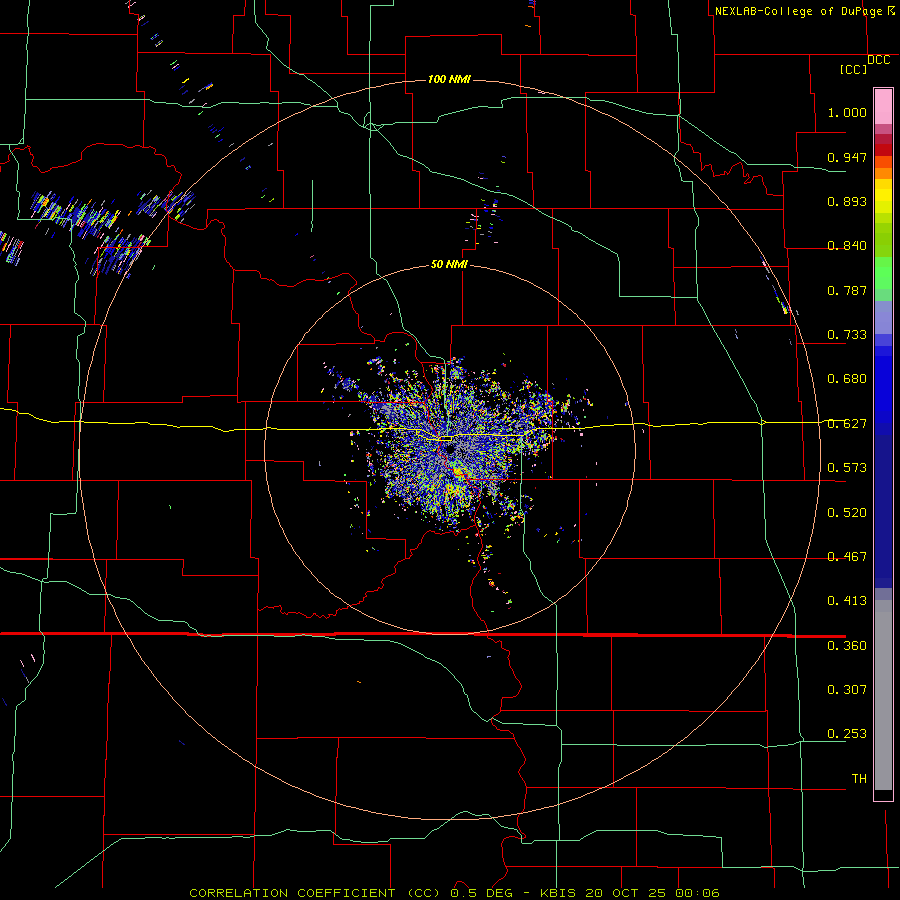
Task: Click the 0.787 scale value
Action: point(847,290)
